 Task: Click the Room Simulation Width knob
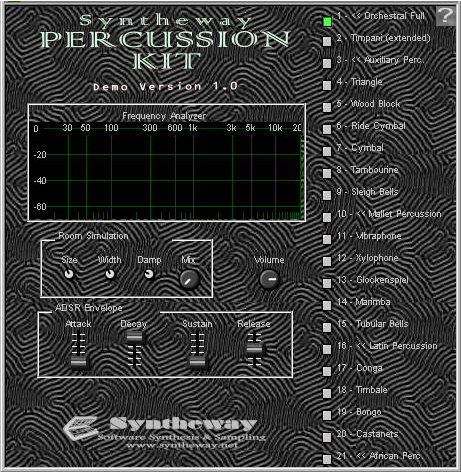tap(110, 274)
